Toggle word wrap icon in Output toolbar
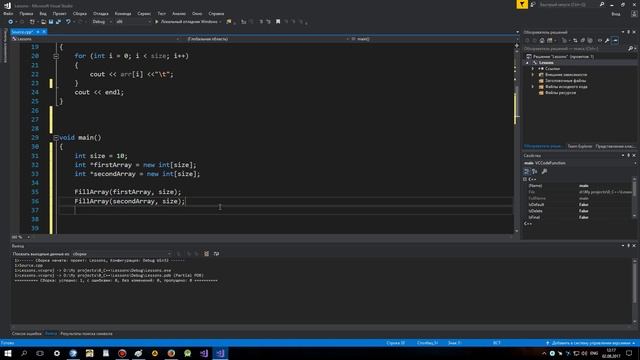 coord(216,254)
